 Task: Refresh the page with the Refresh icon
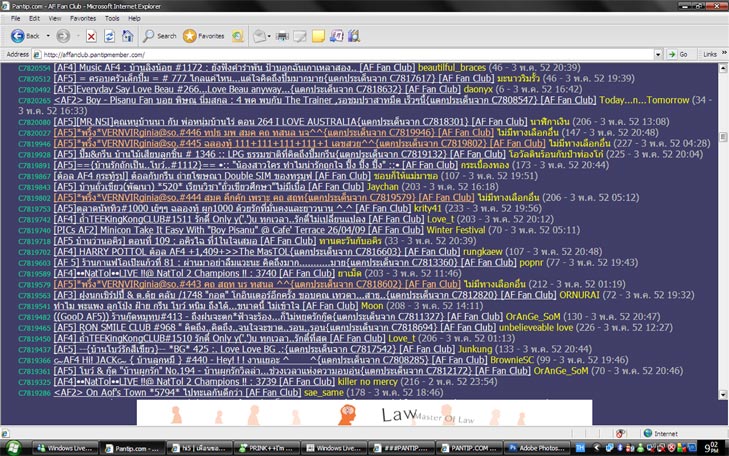[109, 36]
